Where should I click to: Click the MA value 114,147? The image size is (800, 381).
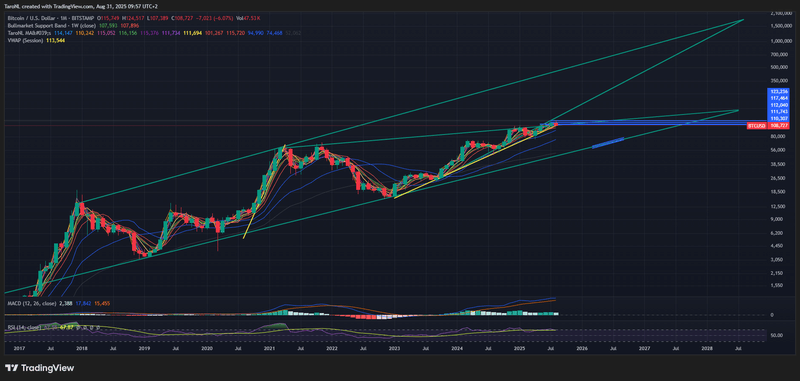point(63,33)
